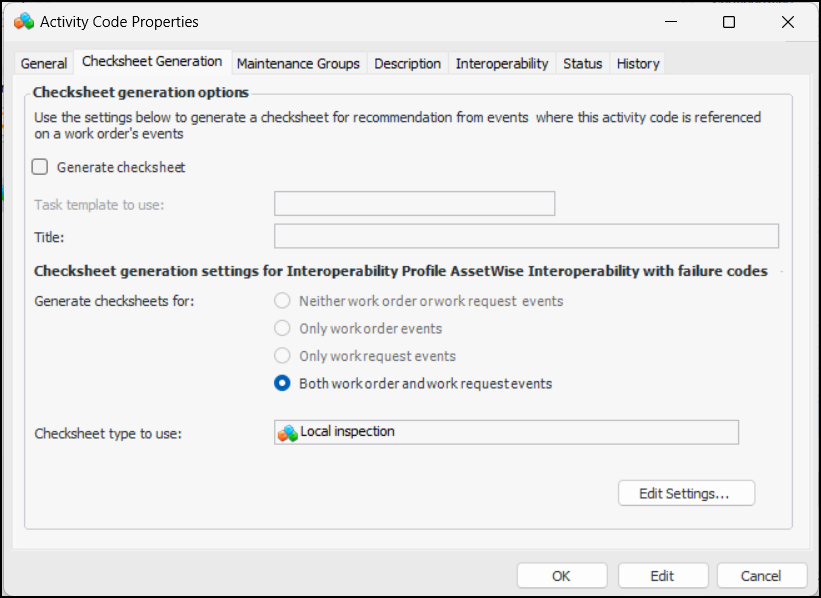This screenshot has width=821, height=598.
Task: Open the Maintenance Groups tab
Action: click(298, 64)
